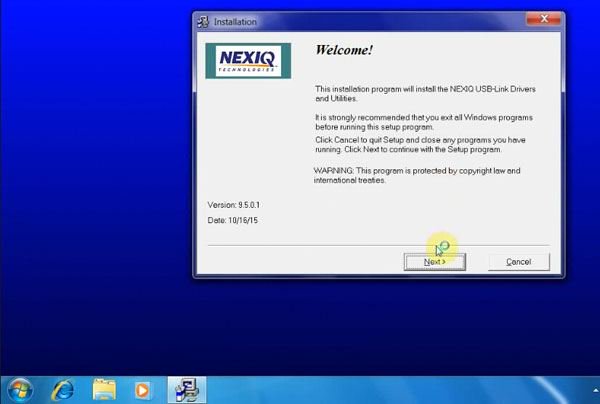Click the 'Welcome!' heading
The height and width of the screenshot is (404, 600).
coord(344,50)
